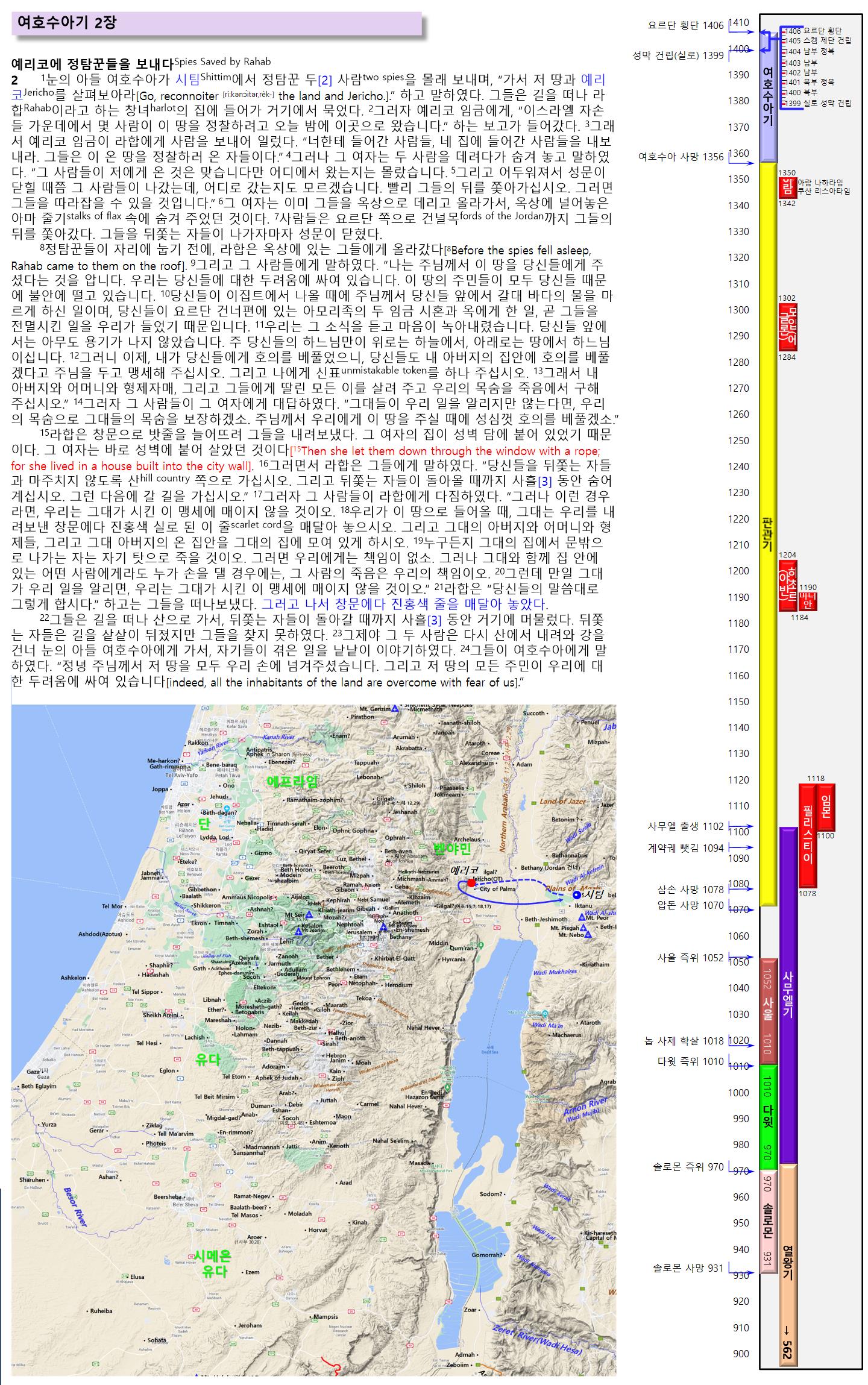
Task: Click the 1401 북부 정복 timeline entry
Action: (x=811, y=82)
